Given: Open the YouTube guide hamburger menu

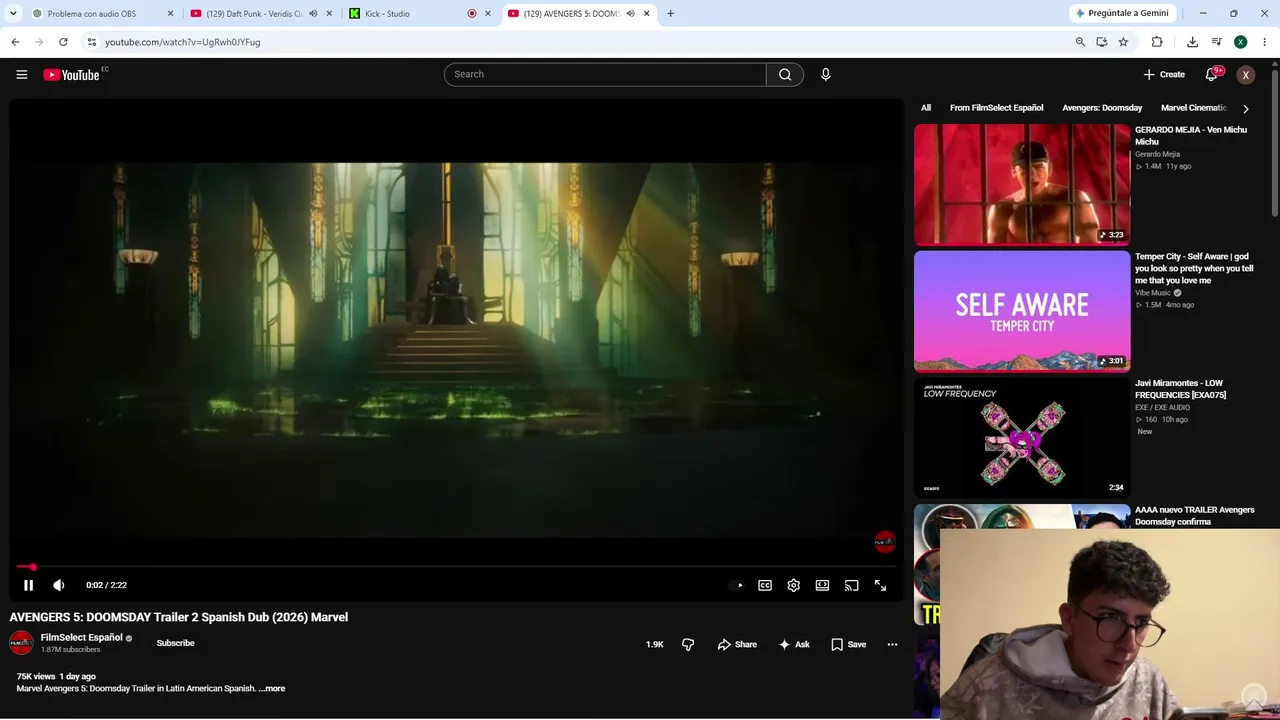Looking at the screenshot, I should tap(21, 74).
